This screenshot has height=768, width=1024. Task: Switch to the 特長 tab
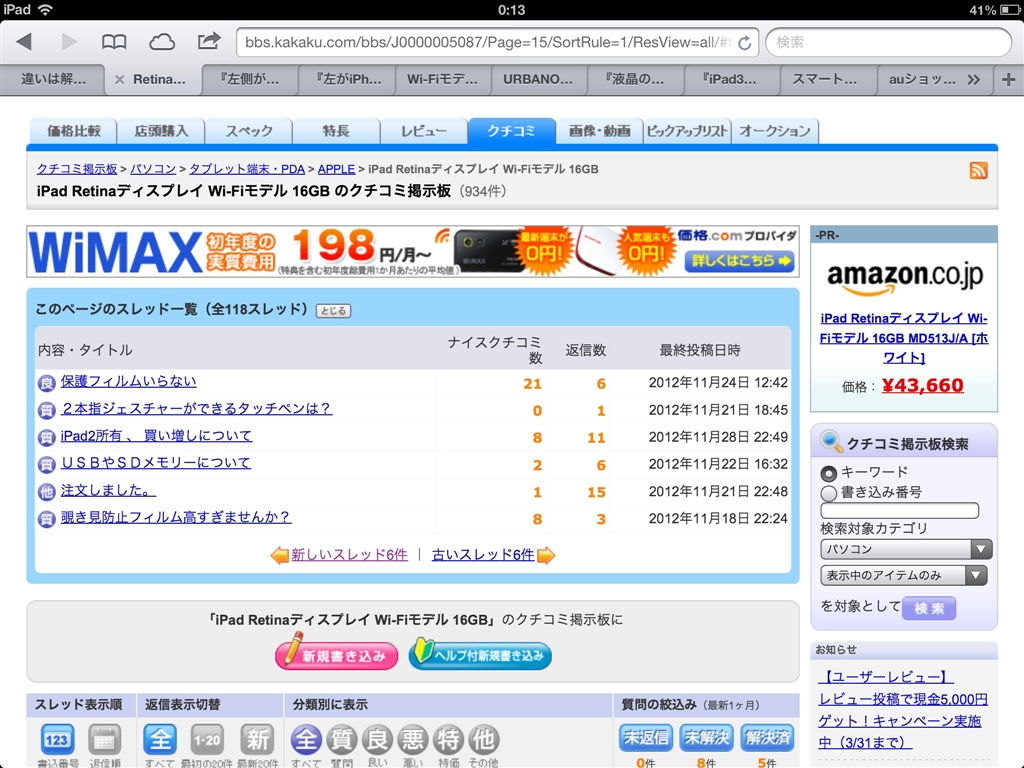coord(336,131)
